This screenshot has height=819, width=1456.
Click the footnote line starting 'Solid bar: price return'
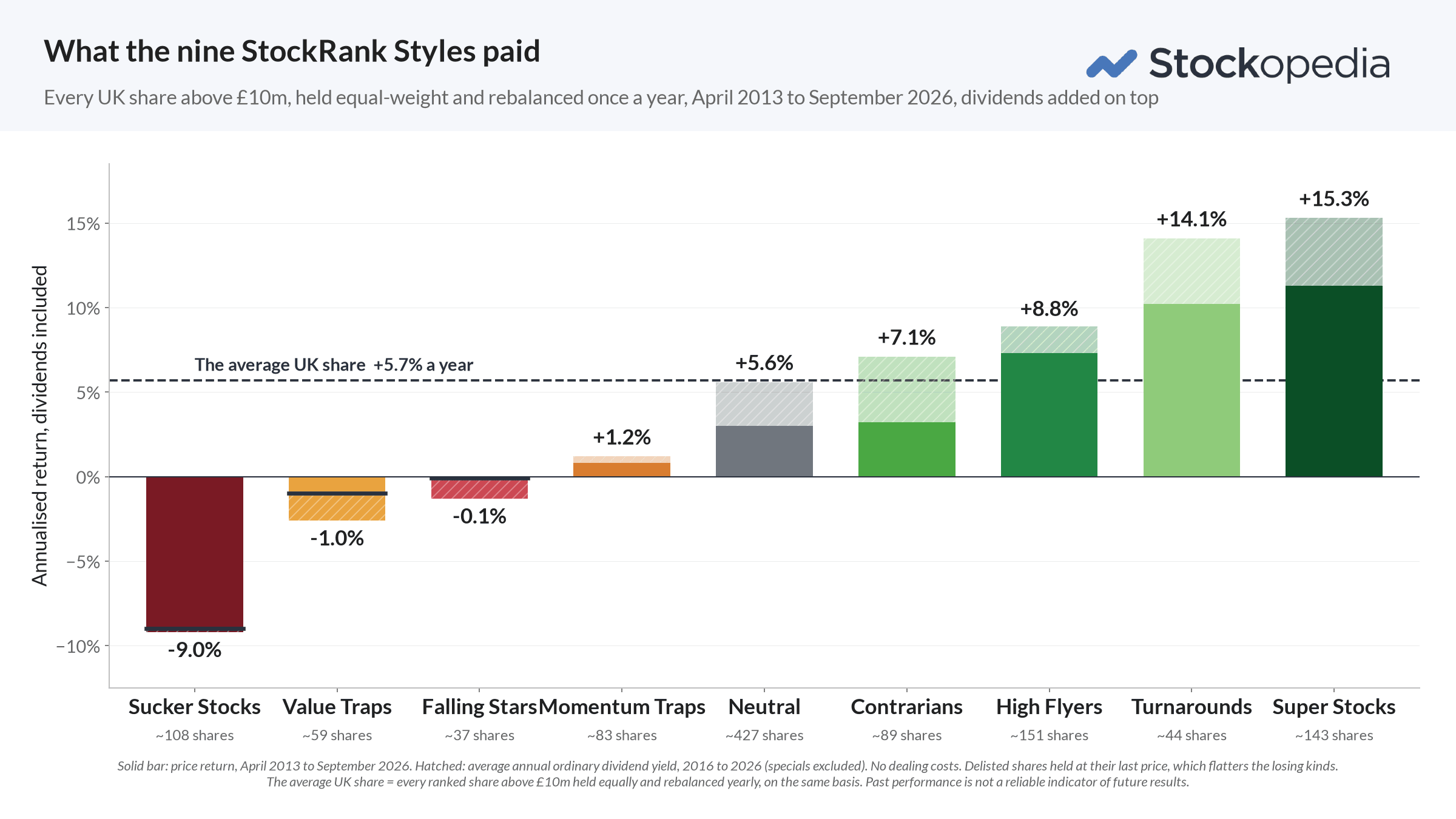point(727,766)
